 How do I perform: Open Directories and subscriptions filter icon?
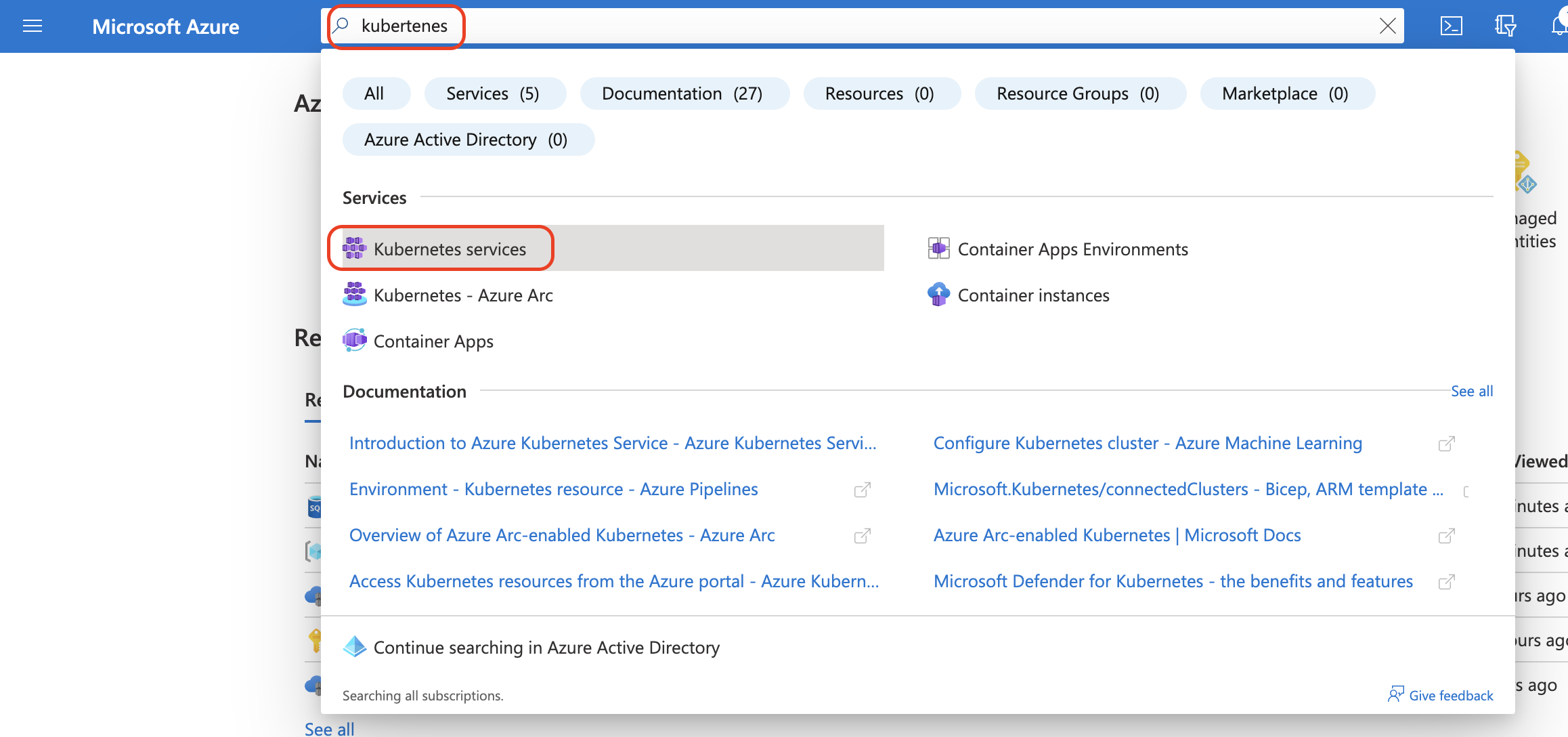[x=1505, y=26]
